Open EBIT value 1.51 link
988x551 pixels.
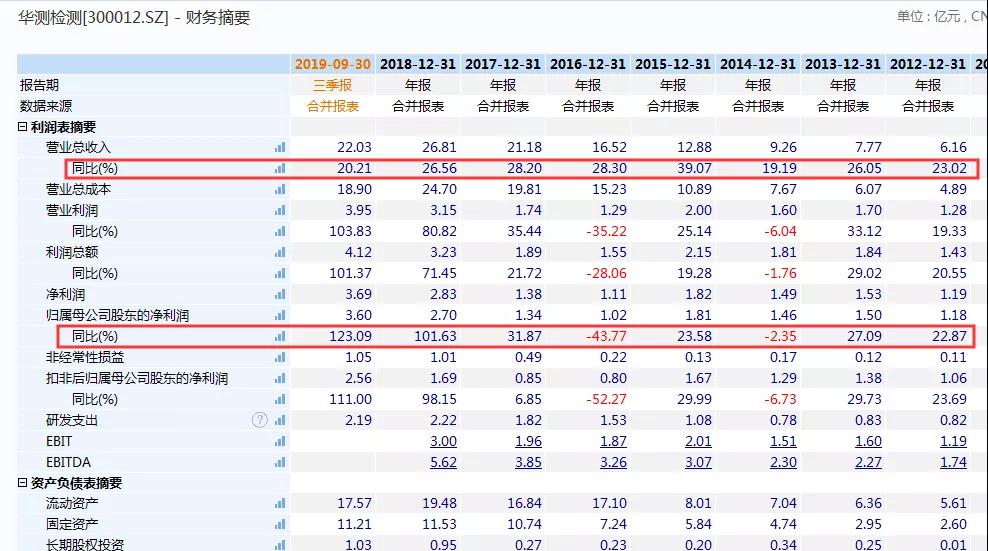(783, 441)
